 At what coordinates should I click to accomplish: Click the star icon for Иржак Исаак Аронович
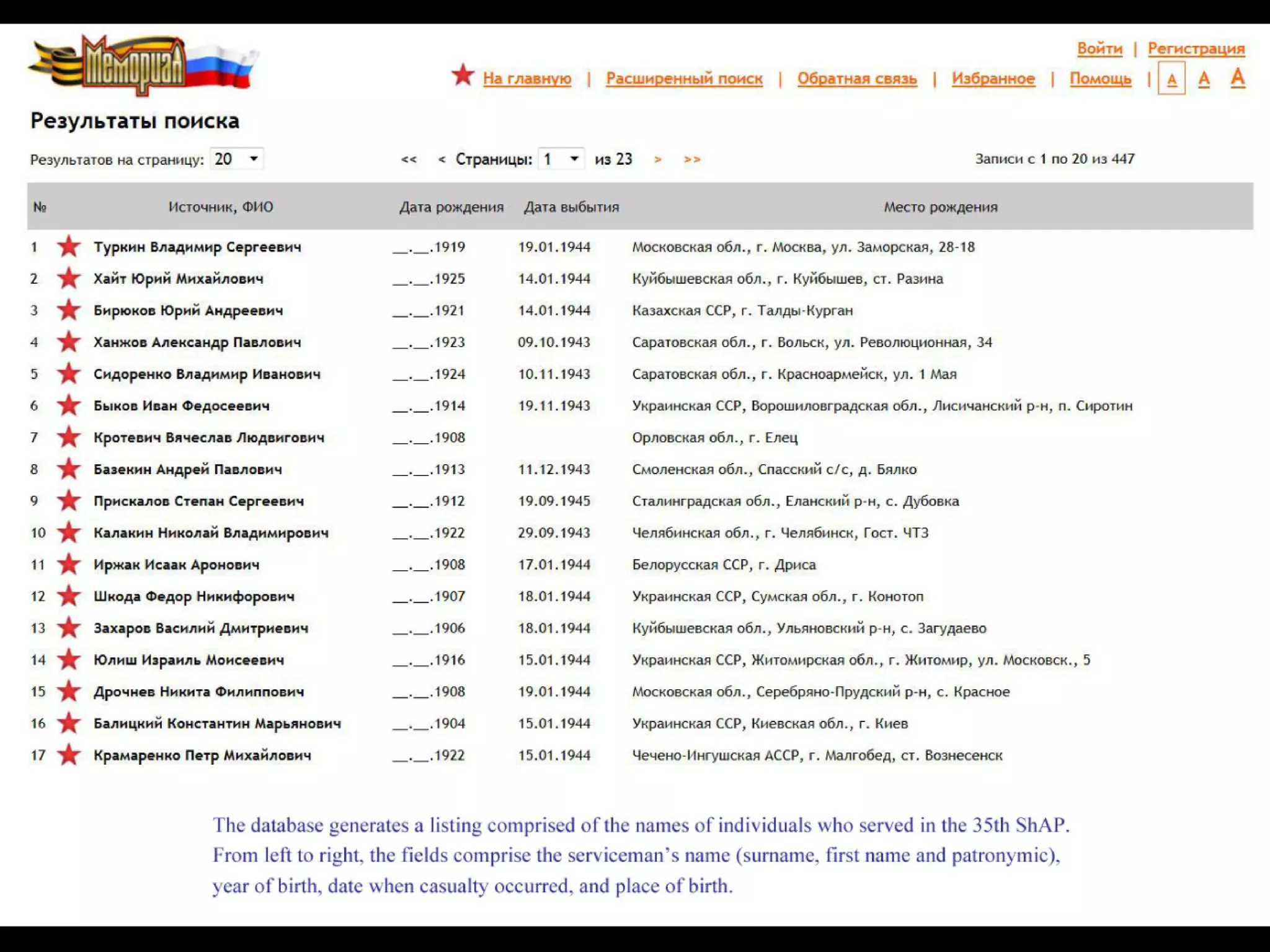[x=69, y=564]
